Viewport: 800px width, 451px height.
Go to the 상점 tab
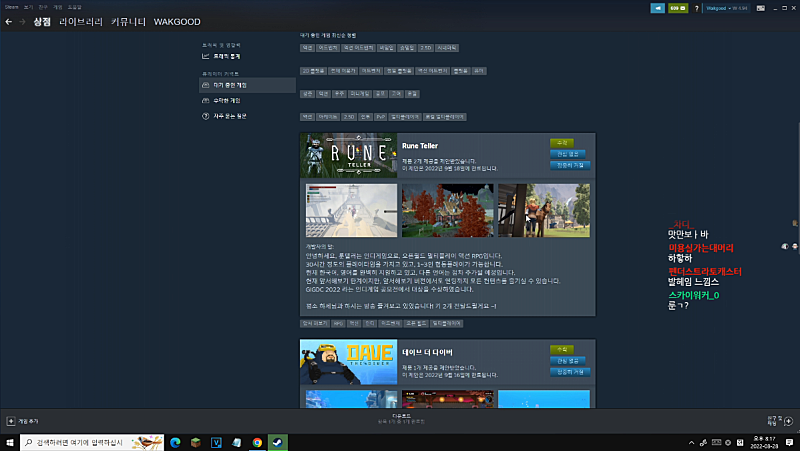pos(42,21)
